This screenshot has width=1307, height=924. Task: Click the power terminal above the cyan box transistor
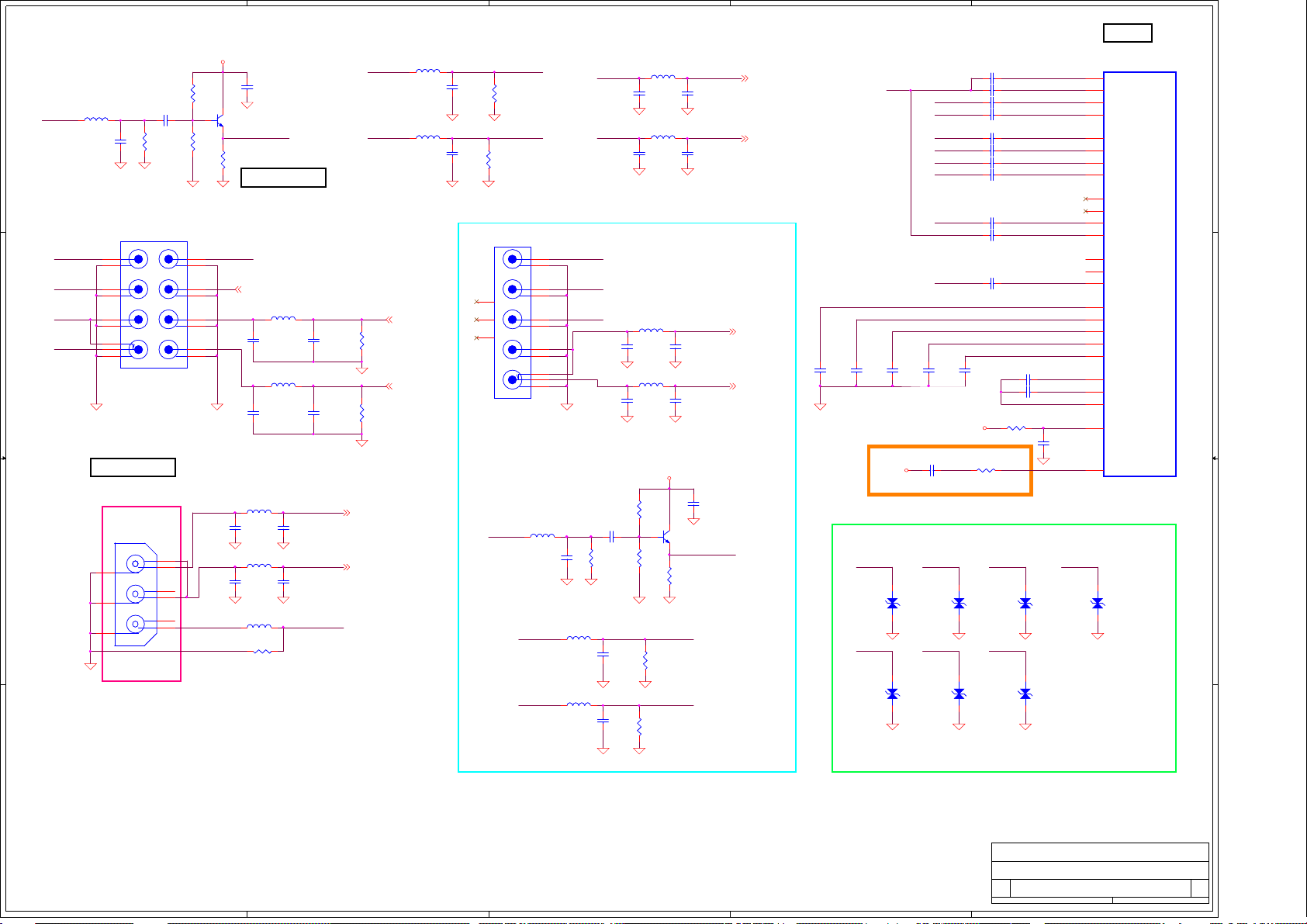(669, 479)
